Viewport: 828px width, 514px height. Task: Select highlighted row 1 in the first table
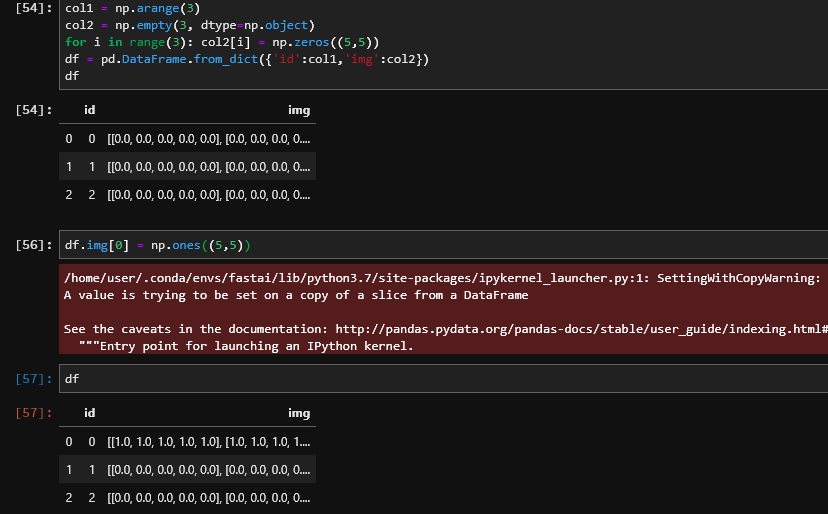click(188, 166)
